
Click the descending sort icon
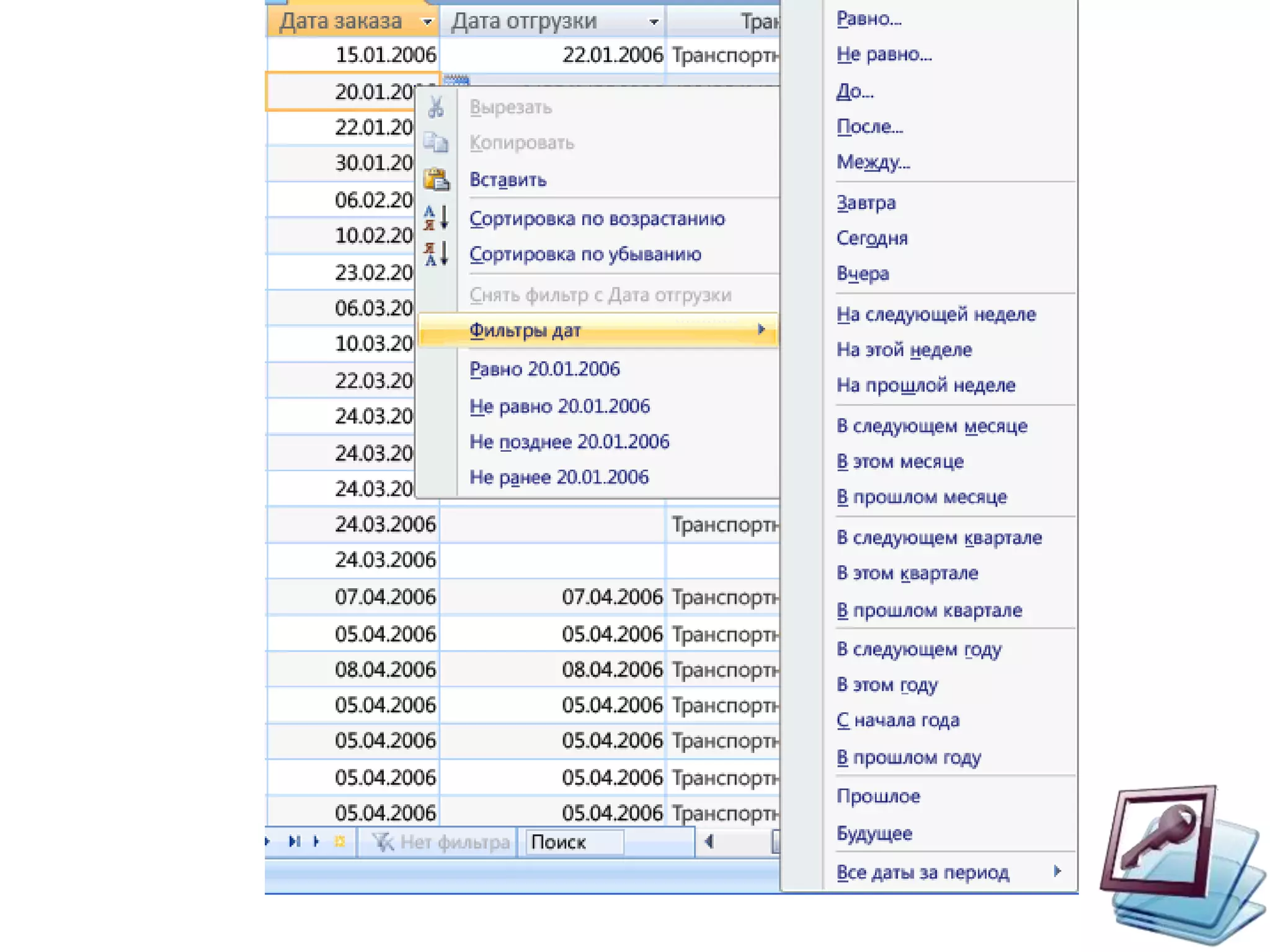(x=436, y=254)
